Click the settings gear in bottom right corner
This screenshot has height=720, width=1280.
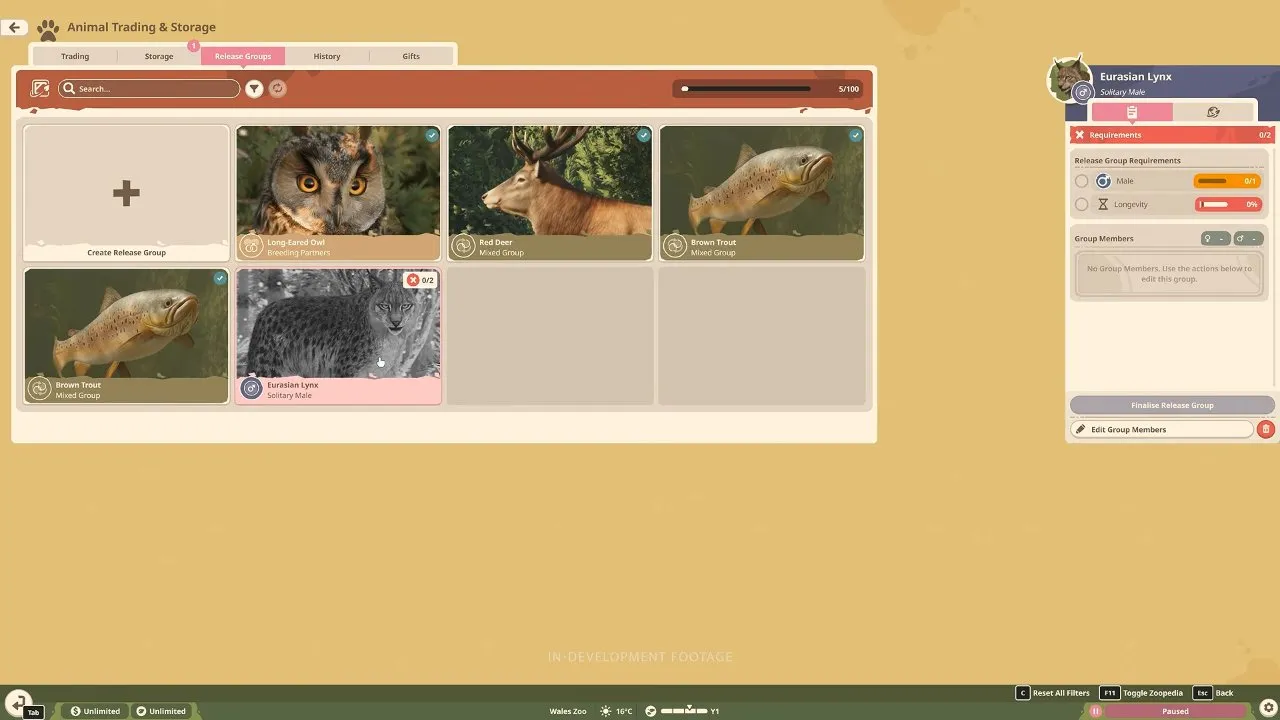[1268, 708]
